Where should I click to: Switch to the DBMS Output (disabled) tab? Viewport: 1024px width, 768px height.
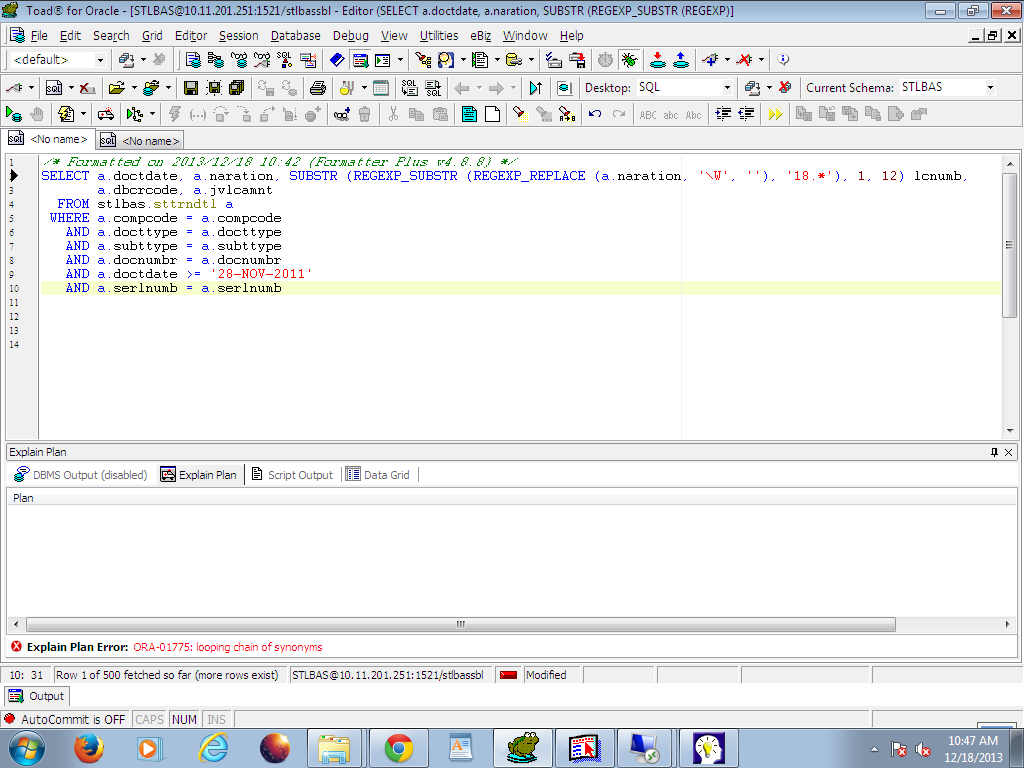point(80,475)
